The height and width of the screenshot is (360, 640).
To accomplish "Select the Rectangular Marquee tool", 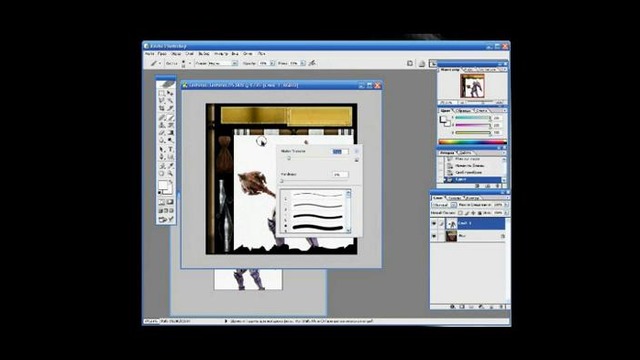I will coord(162,93).
